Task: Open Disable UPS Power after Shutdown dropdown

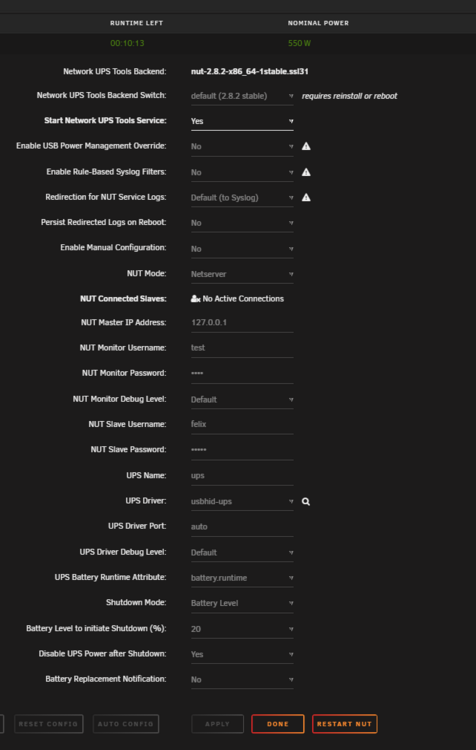Action: click(x=242, y=654)
